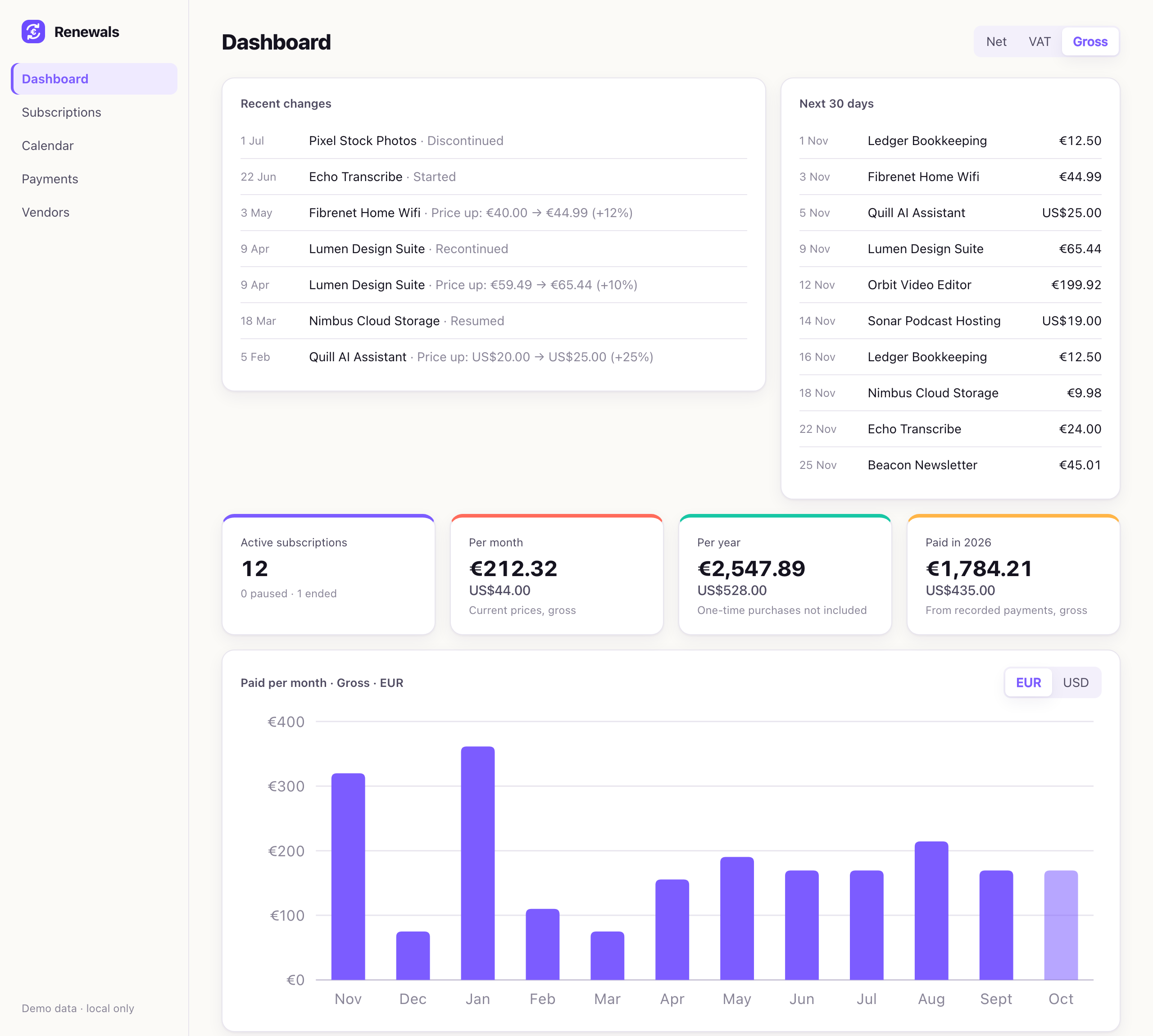Select Nimbus Cloud Storage Resumed entry
This screenshot has width=1153, height=1036.
pos(494,321)
